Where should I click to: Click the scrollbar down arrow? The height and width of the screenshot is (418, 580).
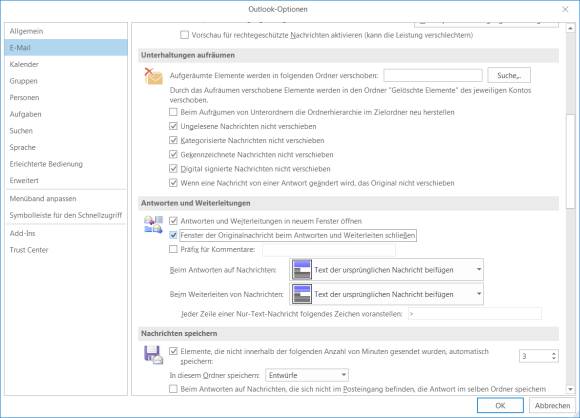[570, 389]
